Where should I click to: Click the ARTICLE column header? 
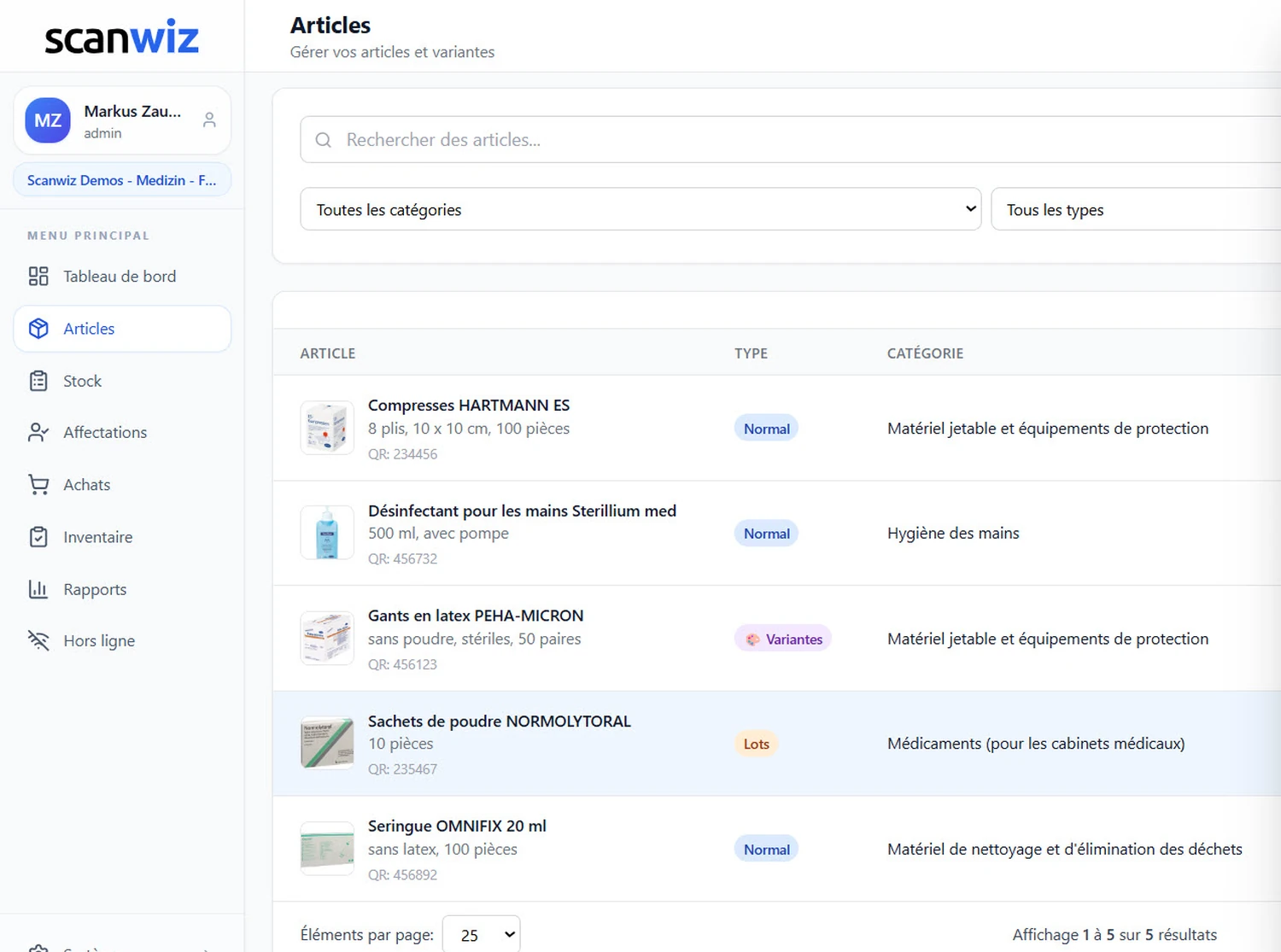(x=328, y=353)
